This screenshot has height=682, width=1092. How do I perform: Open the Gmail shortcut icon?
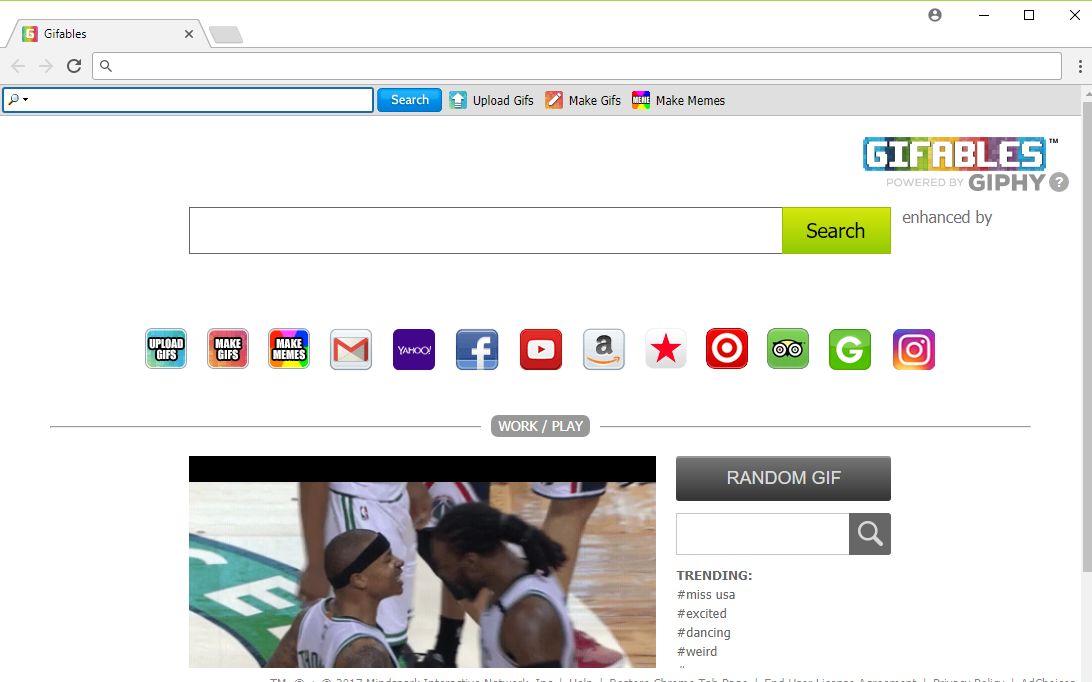[x=351, y=349]
